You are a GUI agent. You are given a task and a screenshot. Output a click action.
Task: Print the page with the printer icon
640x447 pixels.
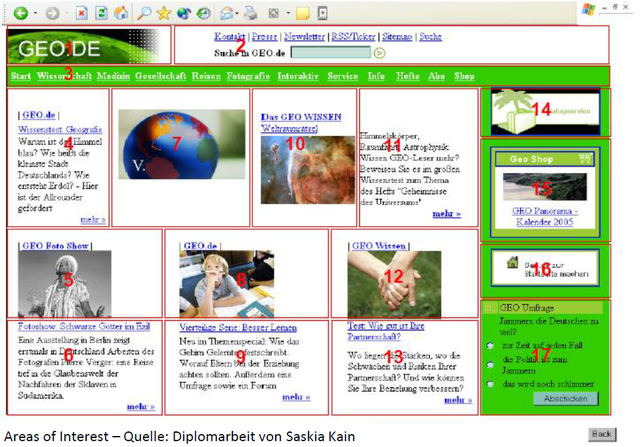251,13
